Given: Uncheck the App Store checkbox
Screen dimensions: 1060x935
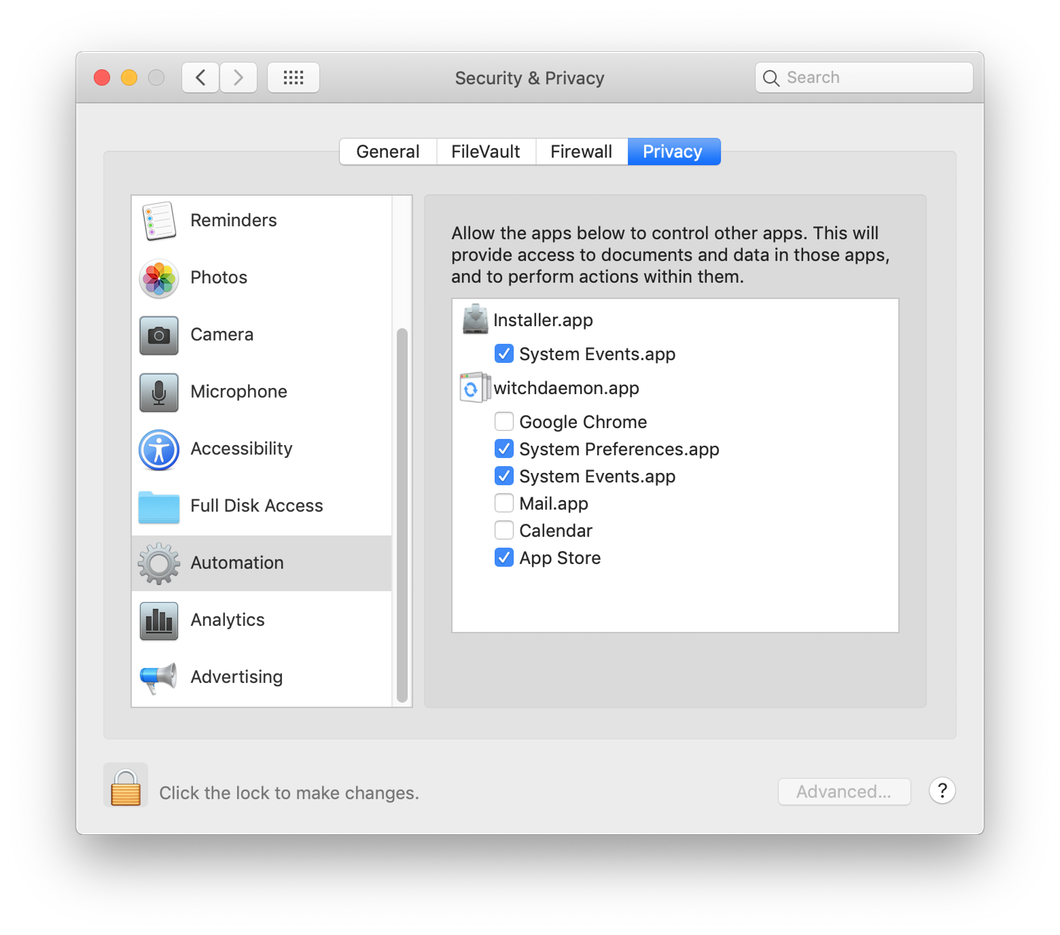Looking at the screenshot, I should click(x=504, y=557).
